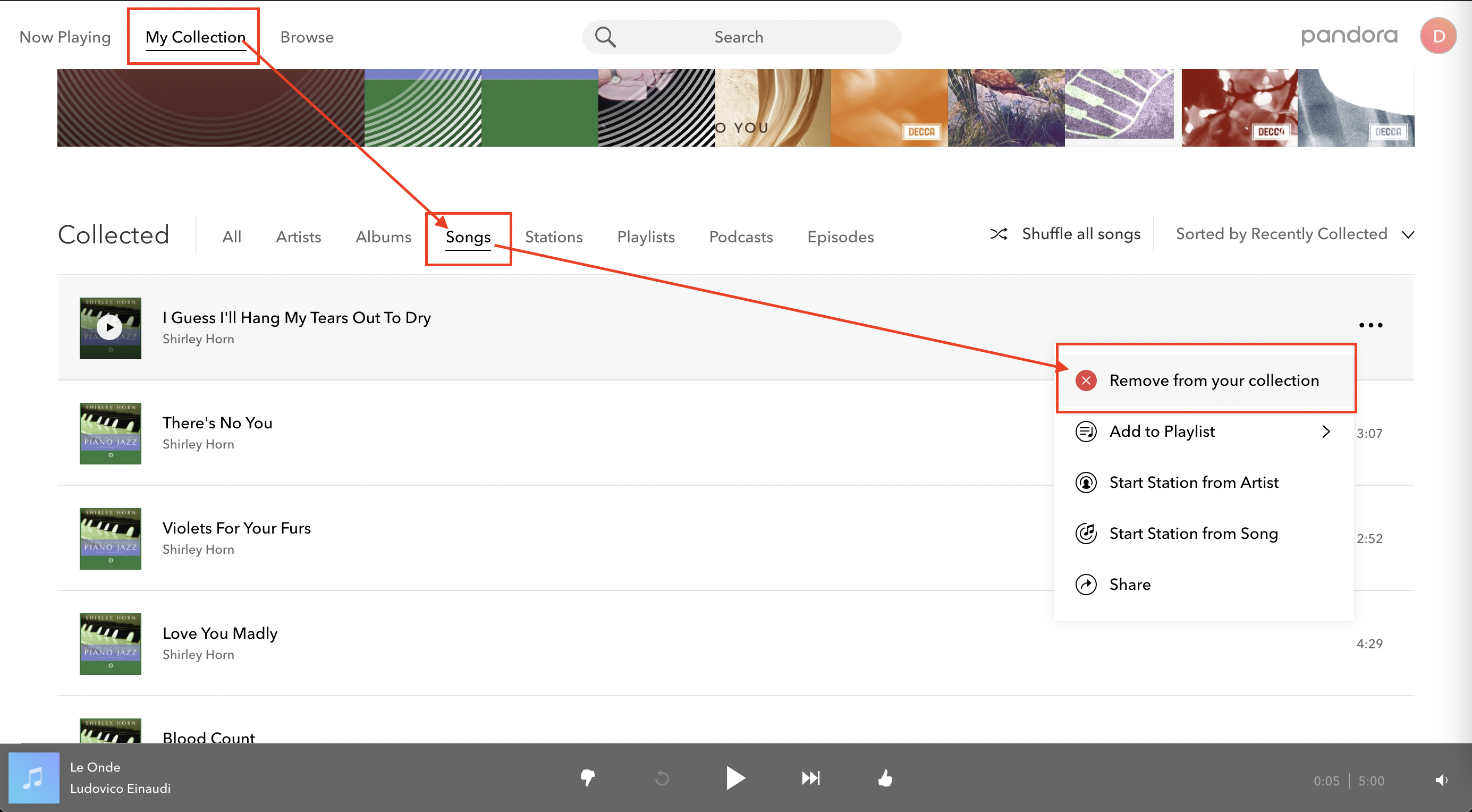
Task: Play "I Guess I'll Hang My Tears Out To Dry" via thumbnail play icon
Action: pyautogui.click(x=108, y=327)
